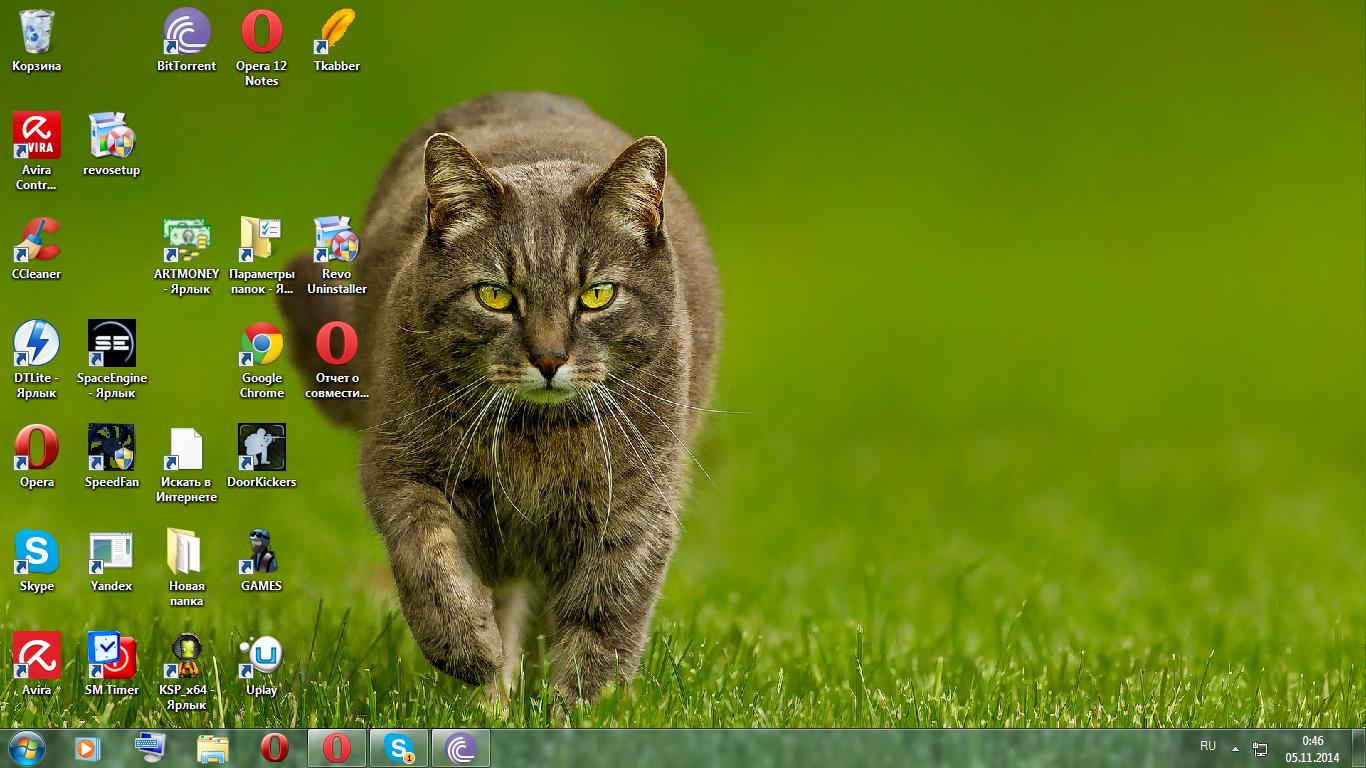Select the SpaceEngine - Ярлык shortcut
This screenshot has height=768, width=1366.
click(112, 360)
